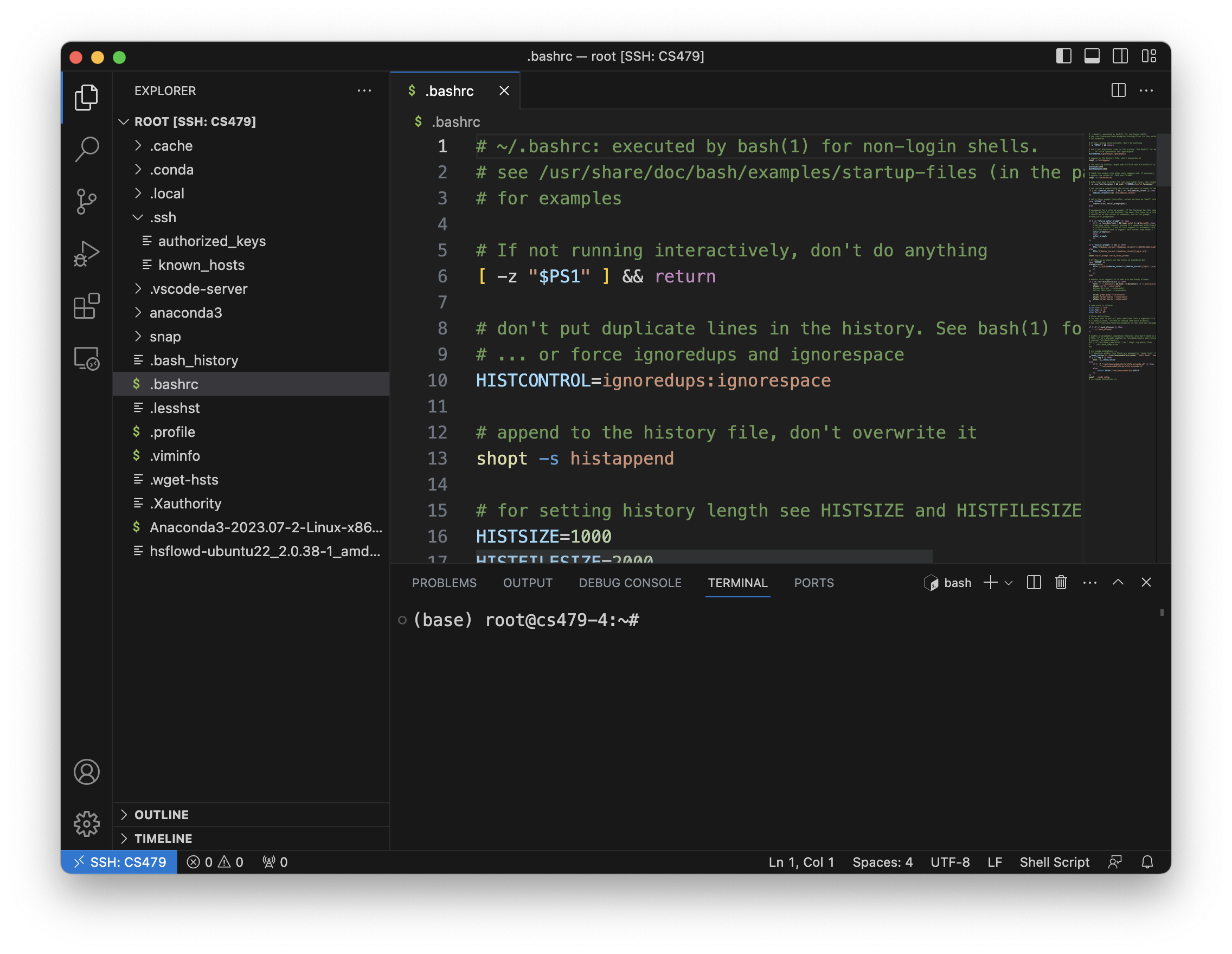Open new terminal launch profile dropdown
This screenshot has width=1232, height=954.
click(1009, 583)
